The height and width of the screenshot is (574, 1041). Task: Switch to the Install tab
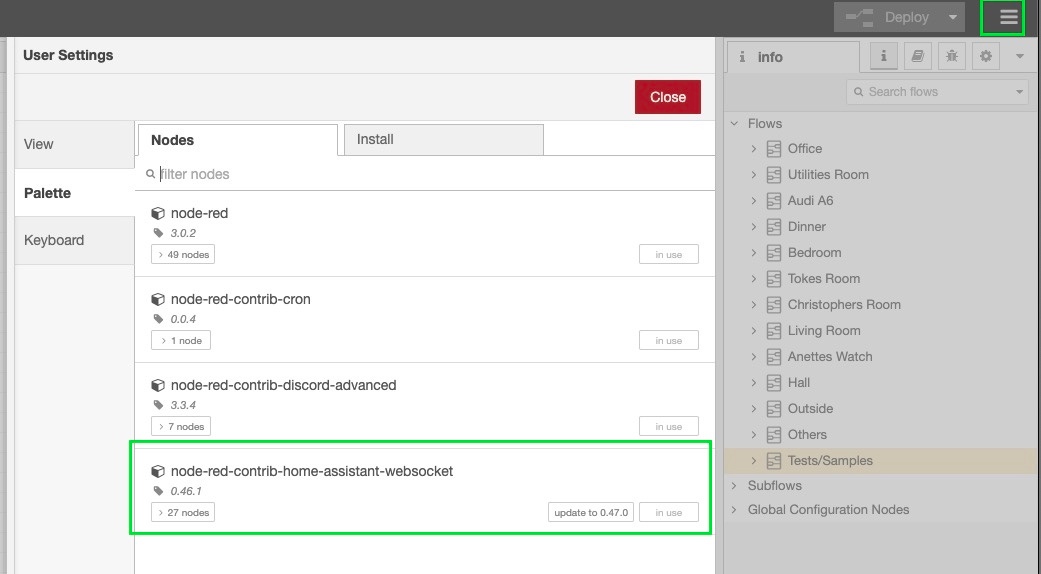click(x=443, y=140)
